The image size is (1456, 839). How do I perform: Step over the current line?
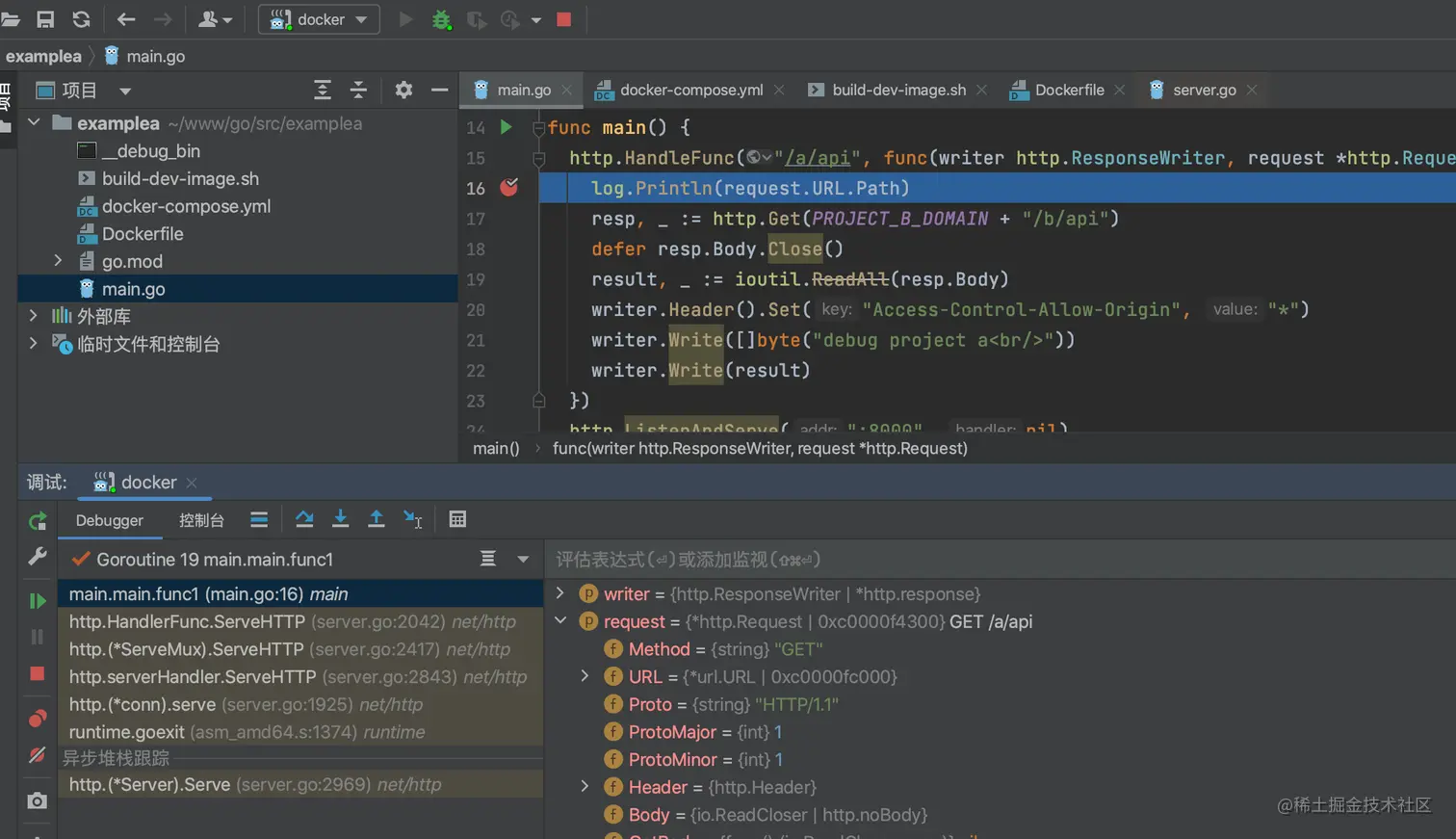tap(304, 520)
